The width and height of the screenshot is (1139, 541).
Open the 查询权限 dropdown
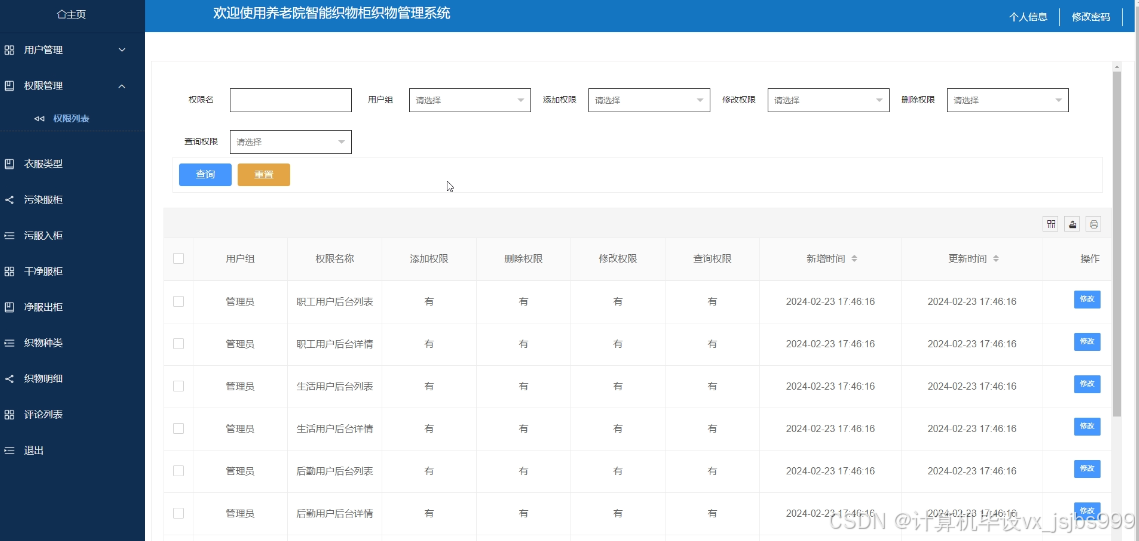[291, 142]
